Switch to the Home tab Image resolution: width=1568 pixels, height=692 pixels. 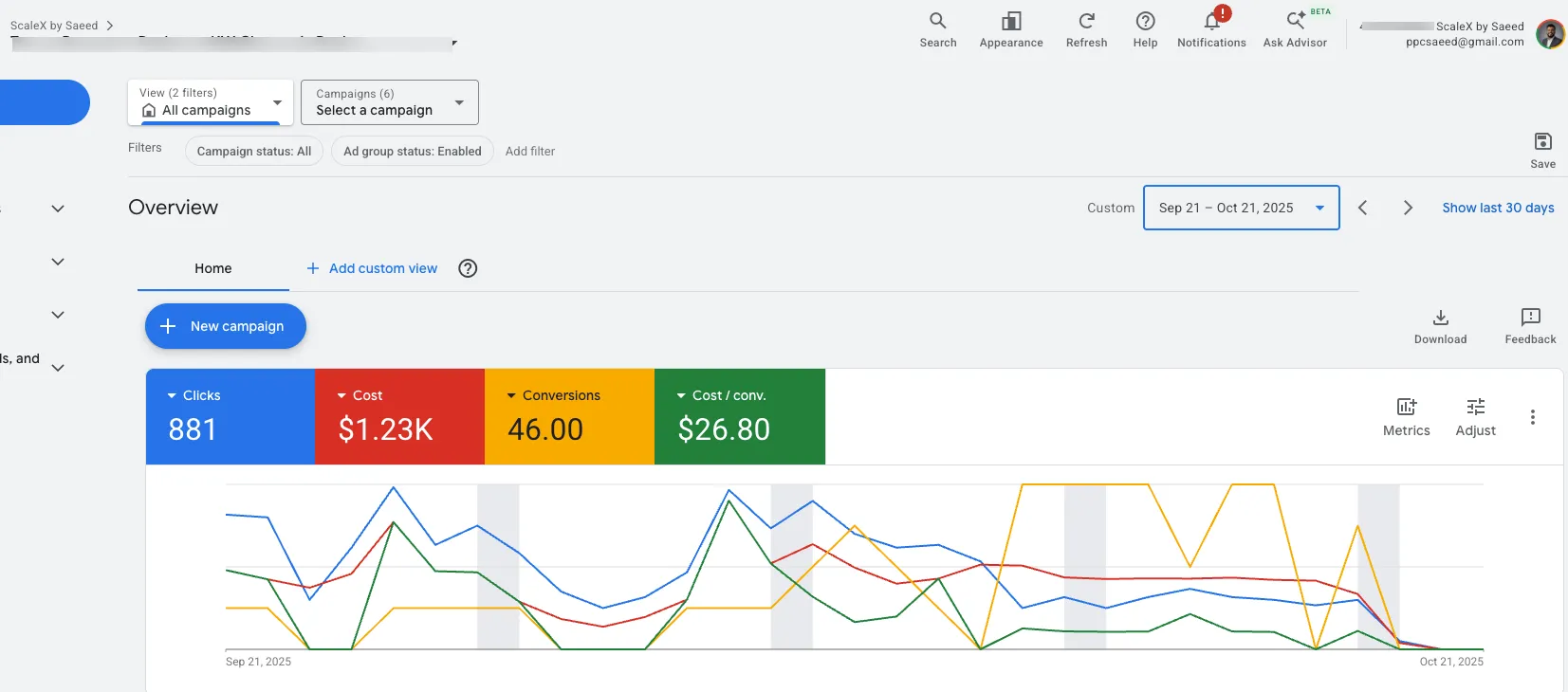coord(213,268)
